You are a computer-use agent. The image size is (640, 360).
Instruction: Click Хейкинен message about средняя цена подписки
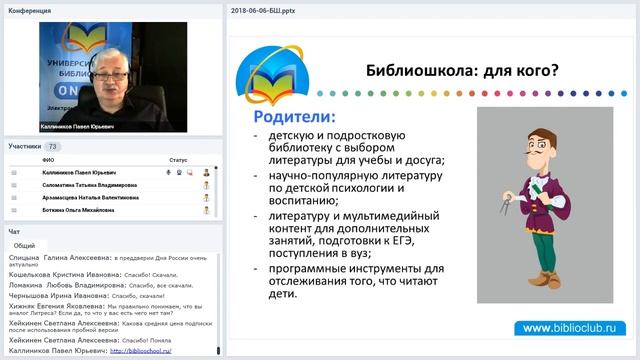110,327
